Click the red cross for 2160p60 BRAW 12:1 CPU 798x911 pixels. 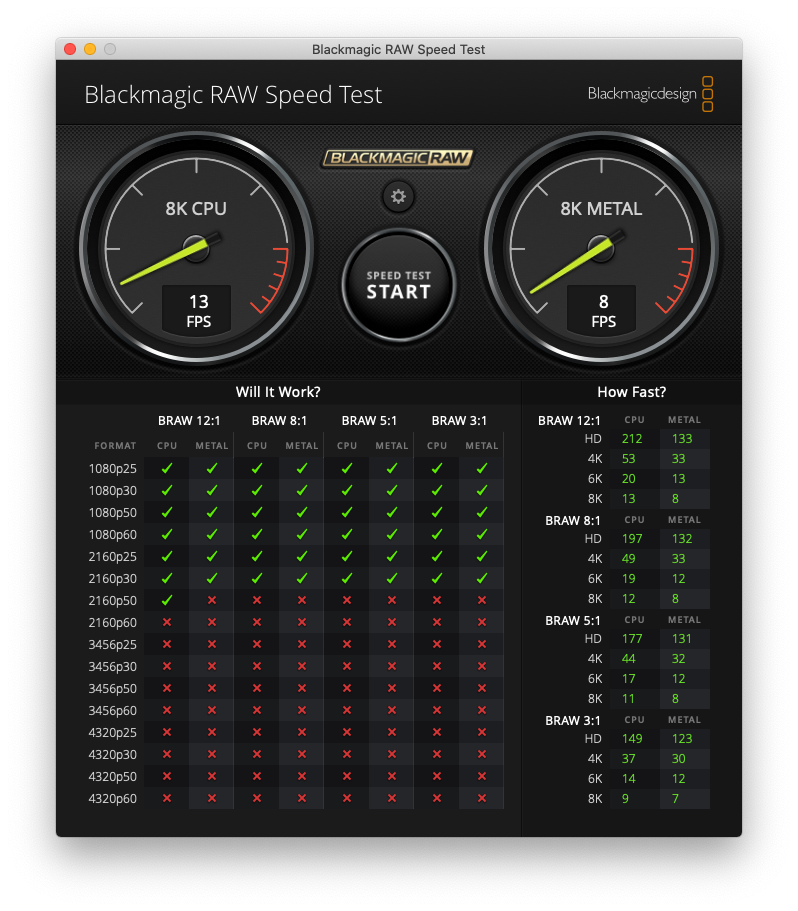pos(167,622)
